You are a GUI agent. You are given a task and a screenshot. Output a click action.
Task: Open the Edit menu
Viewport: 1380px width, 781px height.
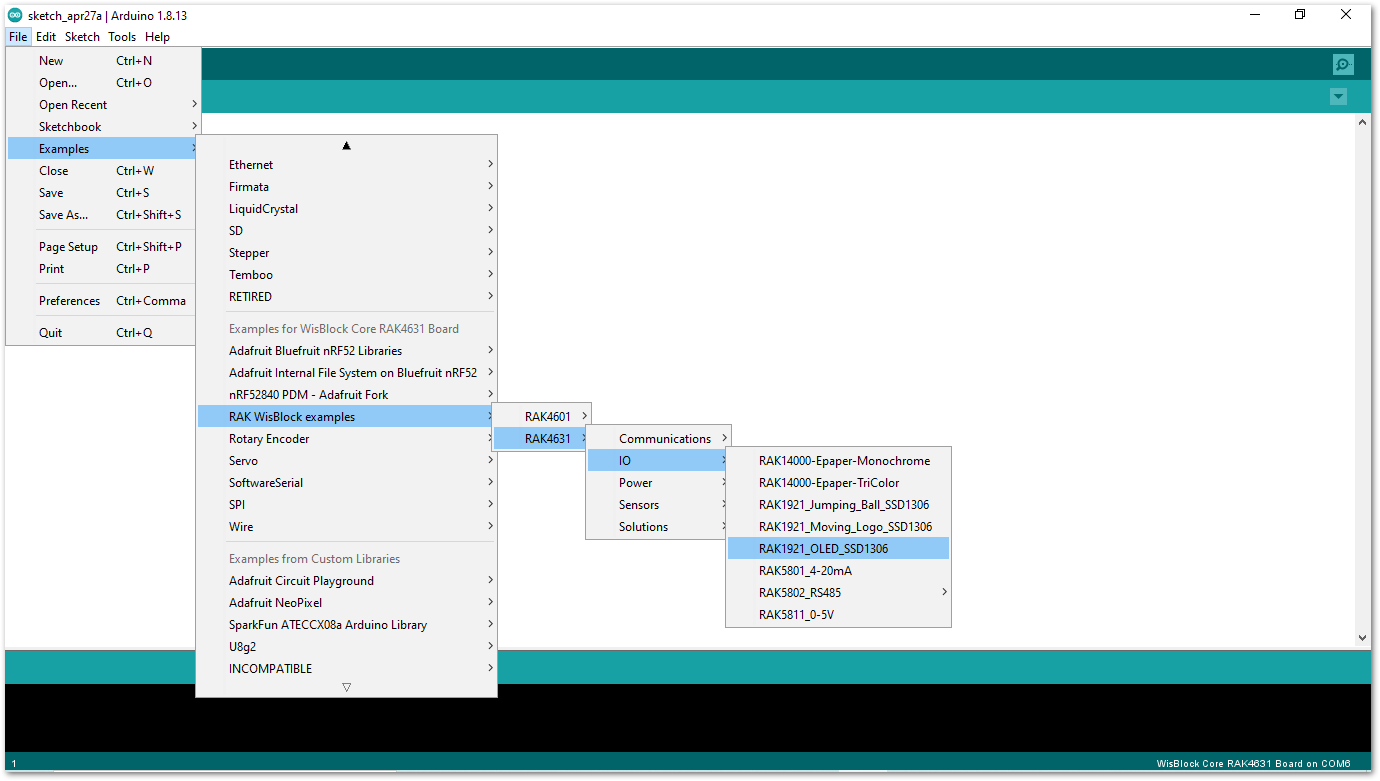[46, 37]
